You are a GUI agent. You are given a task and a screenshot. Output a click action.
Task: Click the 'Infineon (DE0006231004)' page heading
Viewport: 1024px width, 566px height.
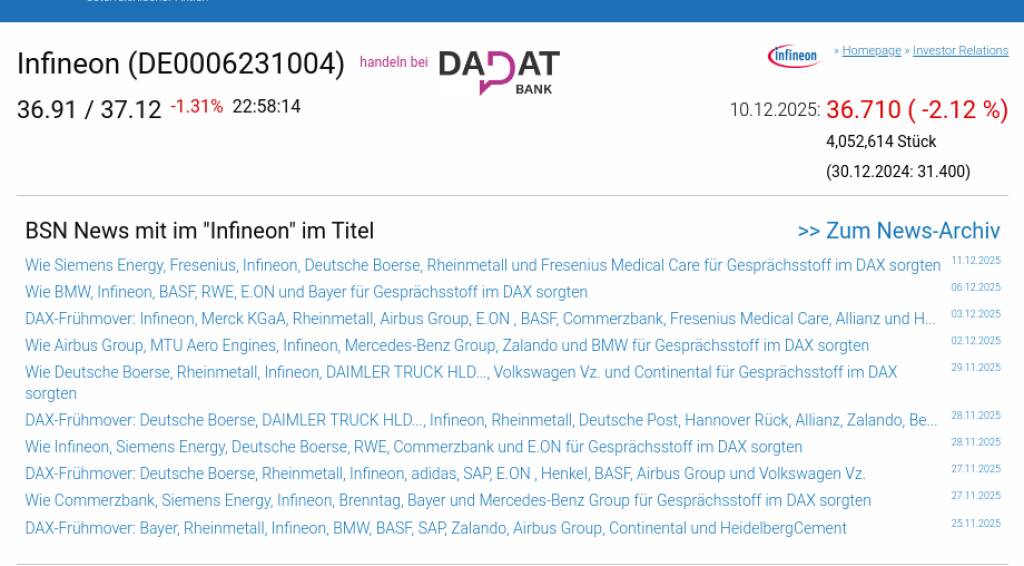(x=181, y=64)
